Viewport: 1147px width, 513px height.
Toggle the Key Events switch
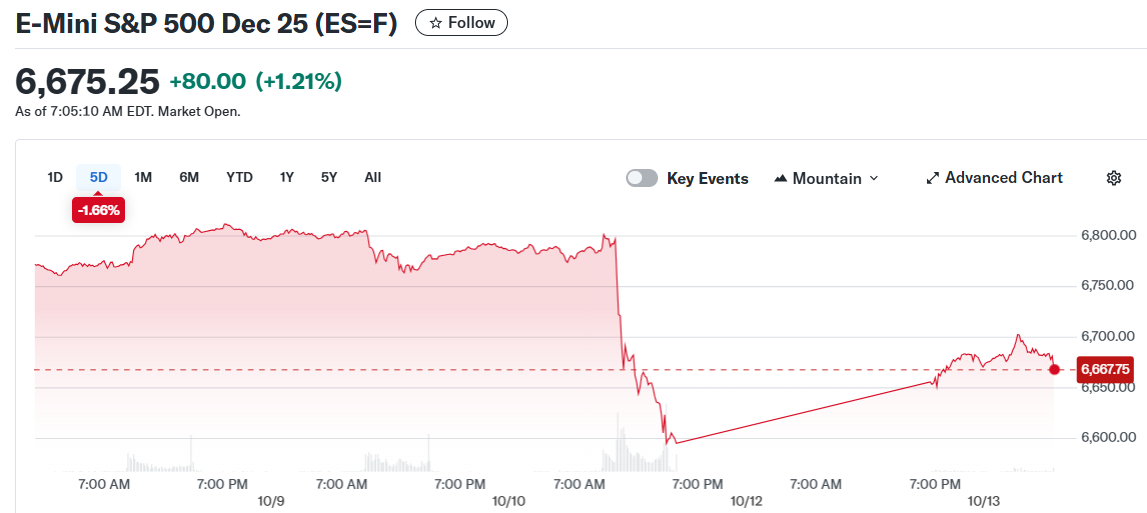[x=642, y=178]
